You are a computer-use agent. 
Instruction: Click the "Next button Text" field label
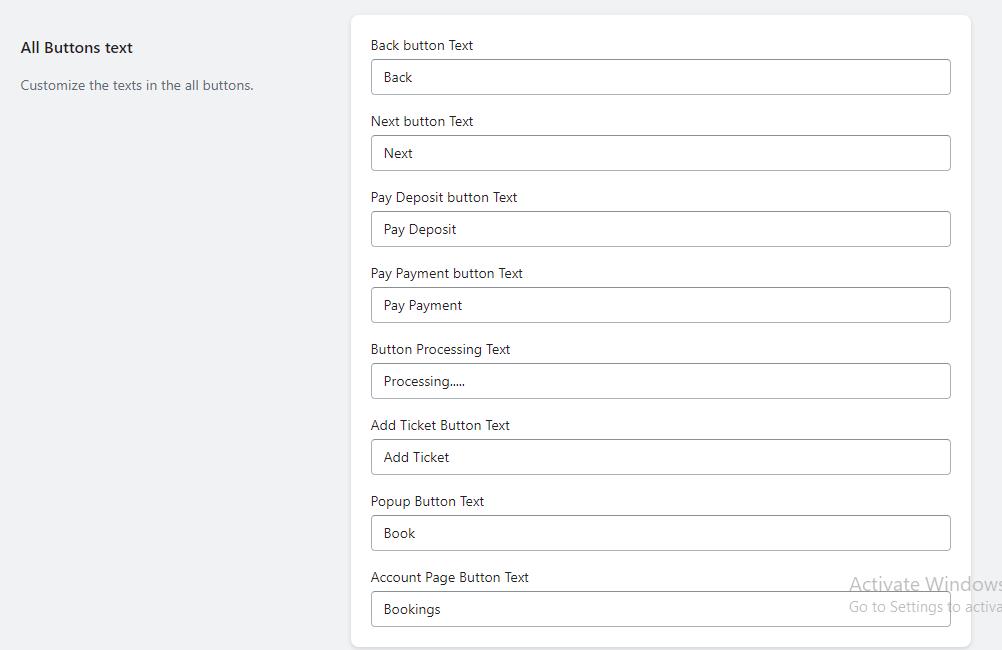pos(421,121)
